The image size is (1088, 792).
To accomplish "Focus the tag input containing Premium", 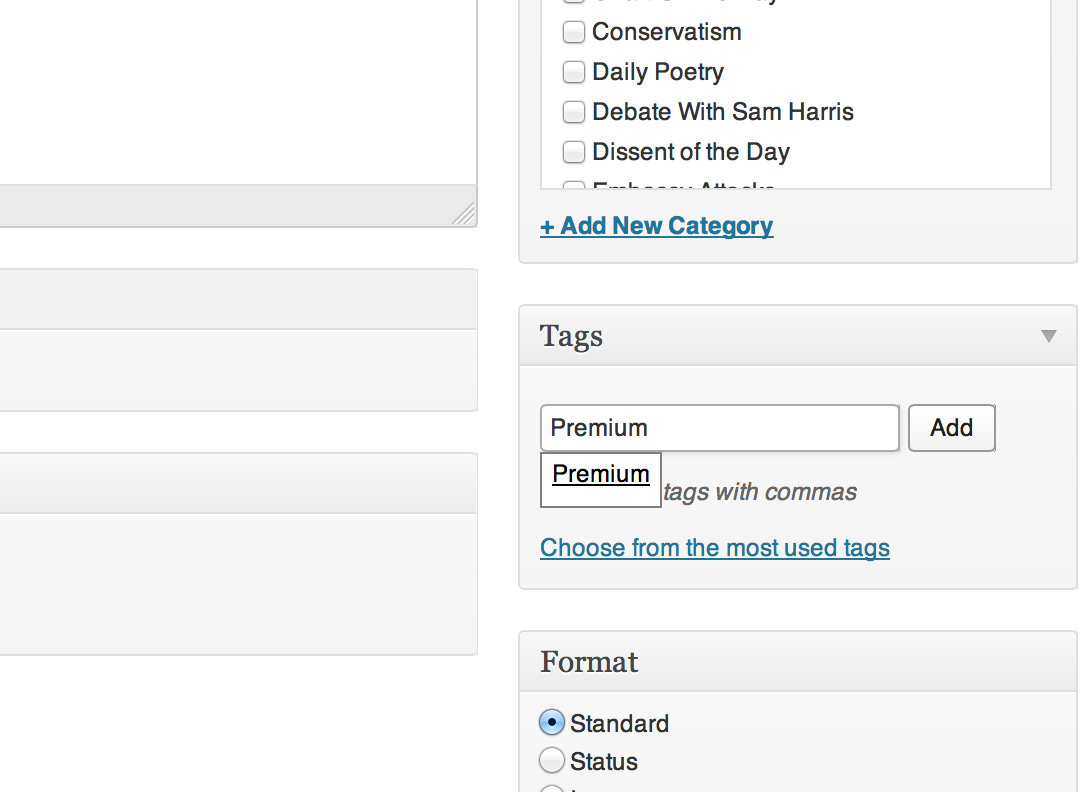I will click(x=719, y=428).
